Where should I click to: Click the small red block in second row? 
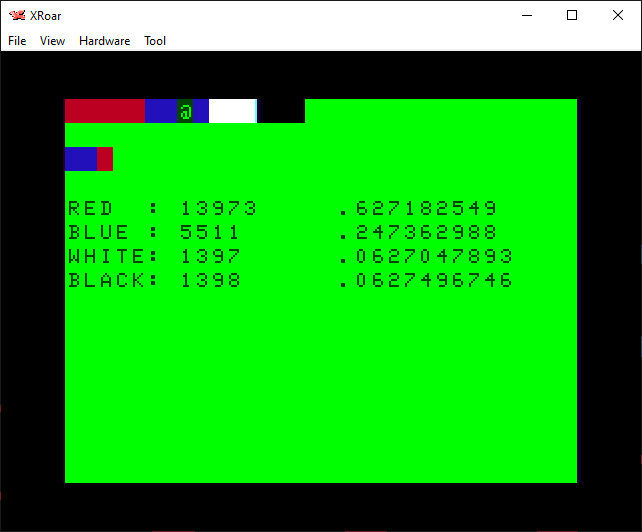pos(105,159)
